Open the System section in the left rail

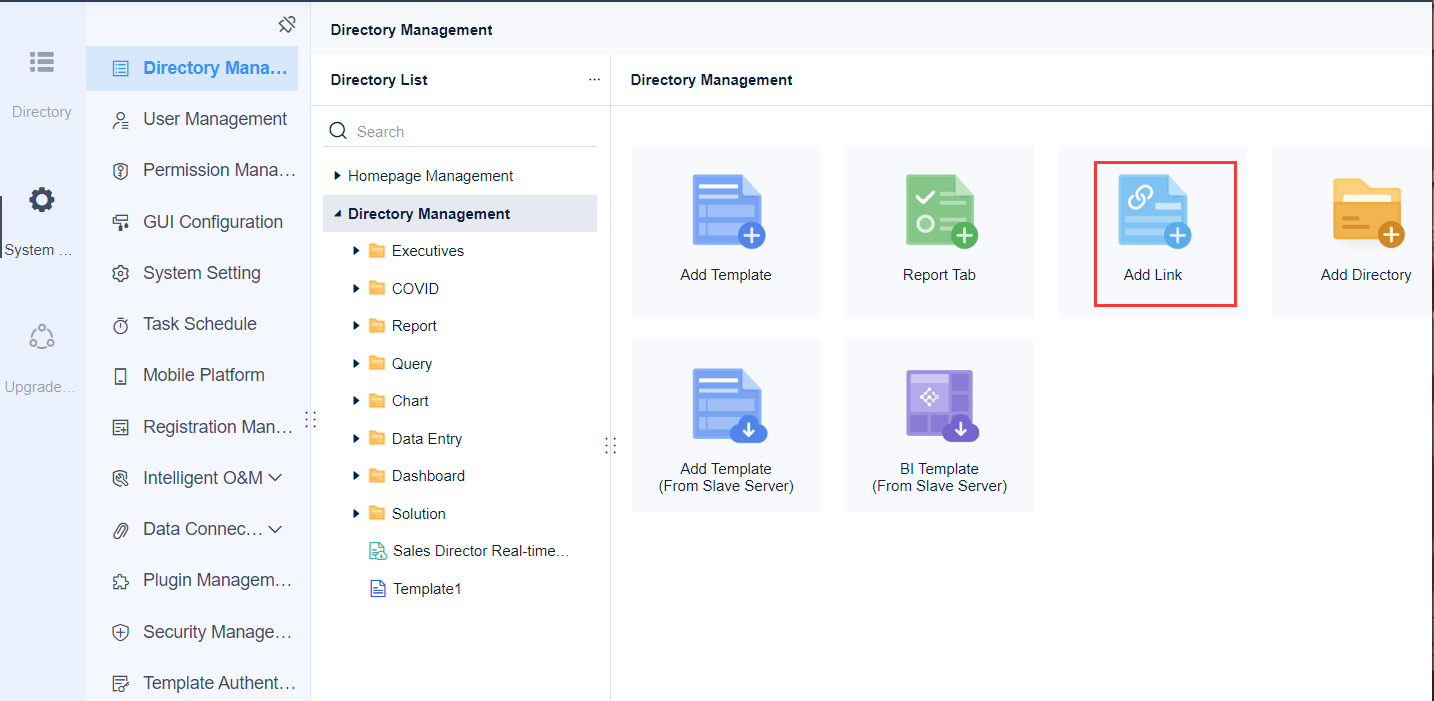click(x=41, y=199)
